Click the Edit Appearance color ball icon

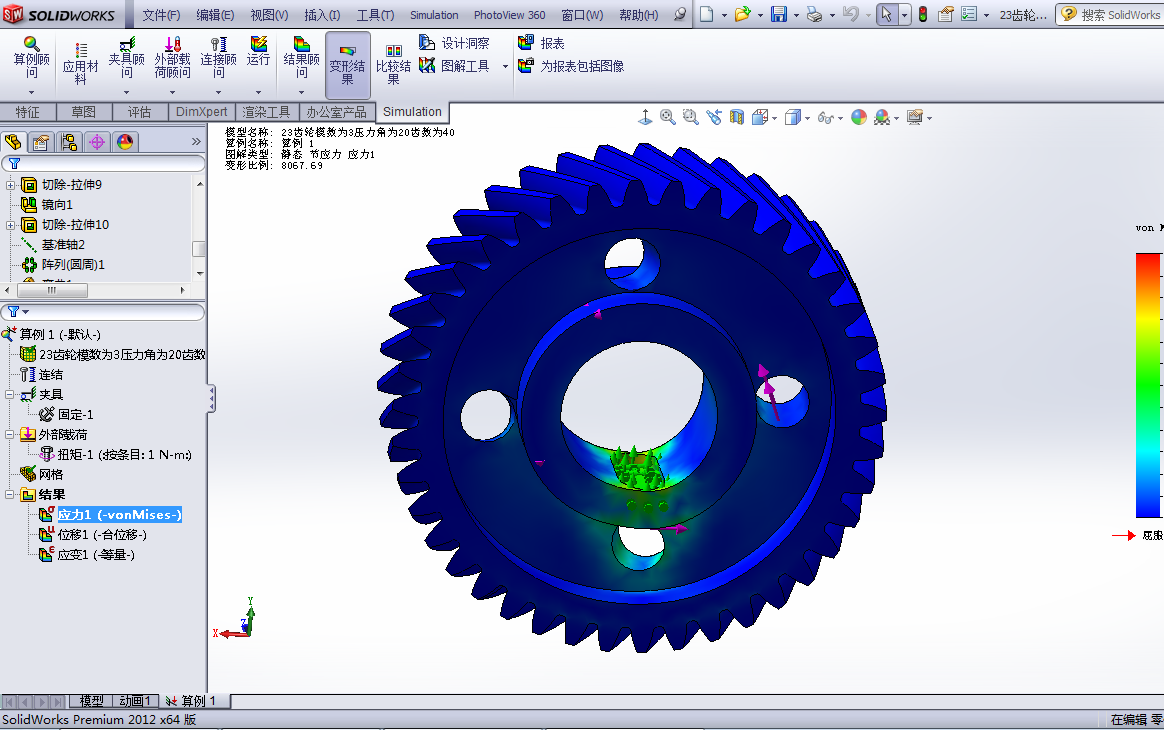coord(858,117)
